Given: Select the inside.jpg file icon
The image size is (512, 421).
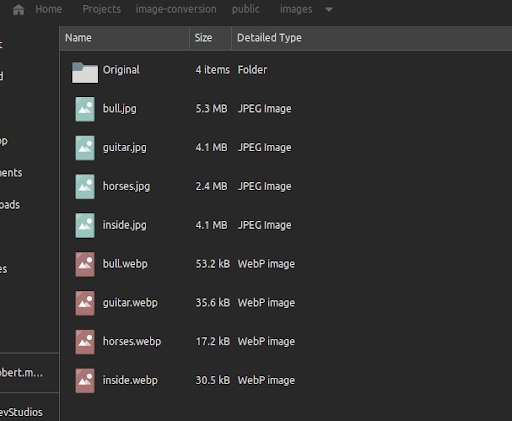Looking at the screenshot, I should coord(85,226).
